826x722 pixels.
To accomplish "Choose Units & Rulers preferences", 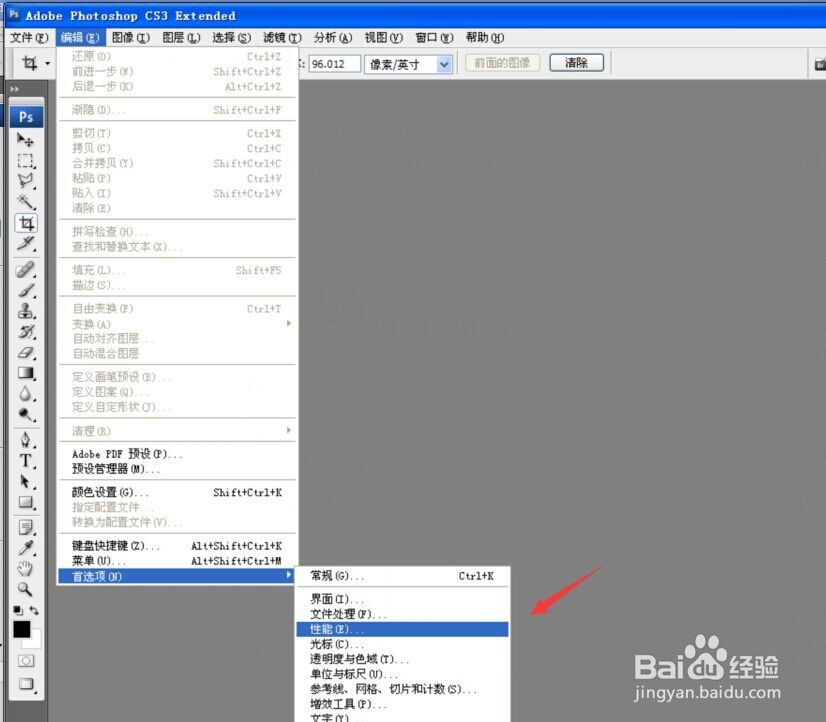I will 402,674.
